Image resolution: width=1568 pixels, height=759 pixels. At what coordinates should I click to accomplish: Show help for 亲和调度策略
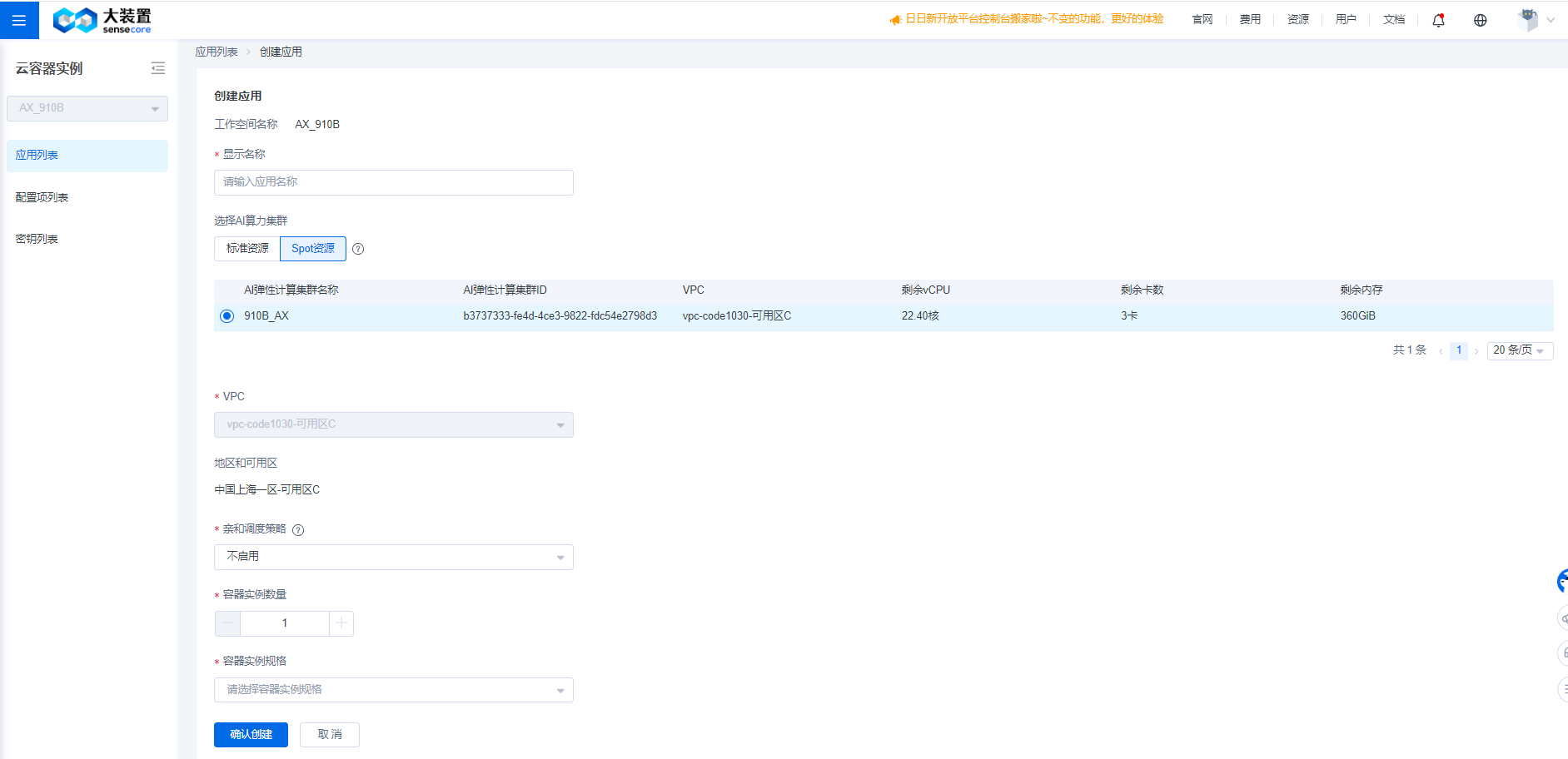pyautogui.click(x=298, y=530)
